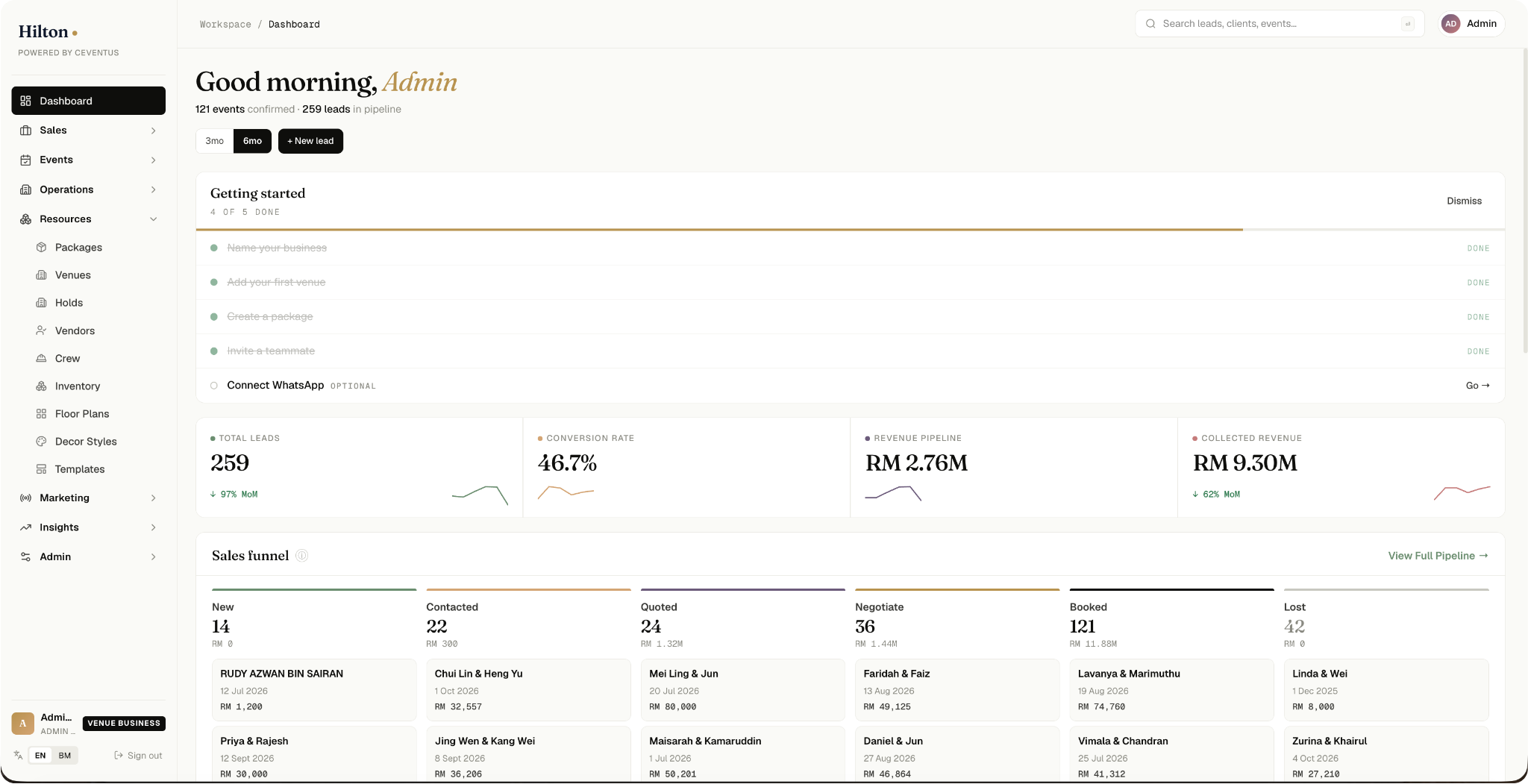Expand the Operations menu chevron
Screen dimensions: 1528x784
point(153,189)
